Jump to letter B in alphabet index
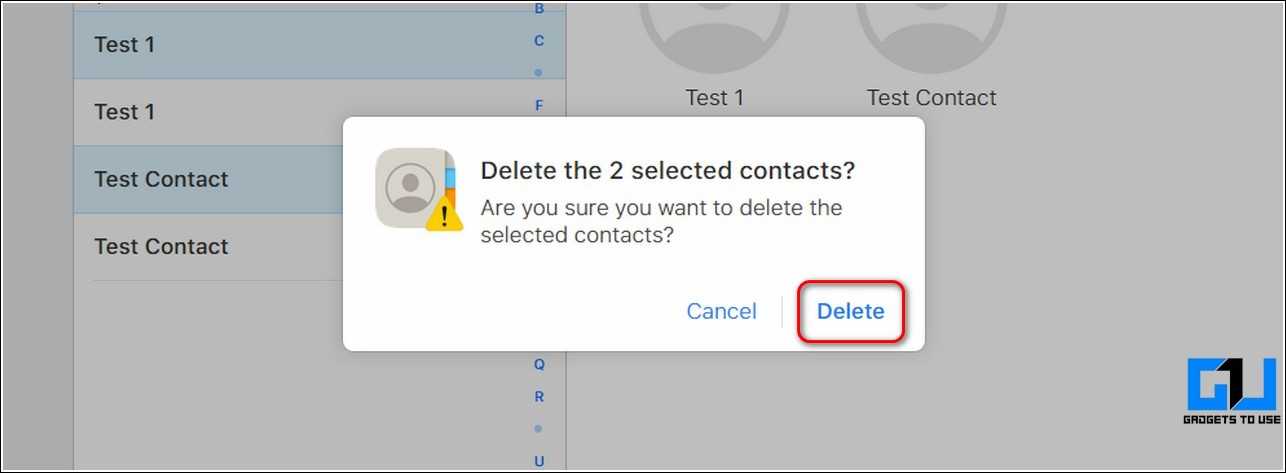The image size is (1286, 473). (539, 9)
